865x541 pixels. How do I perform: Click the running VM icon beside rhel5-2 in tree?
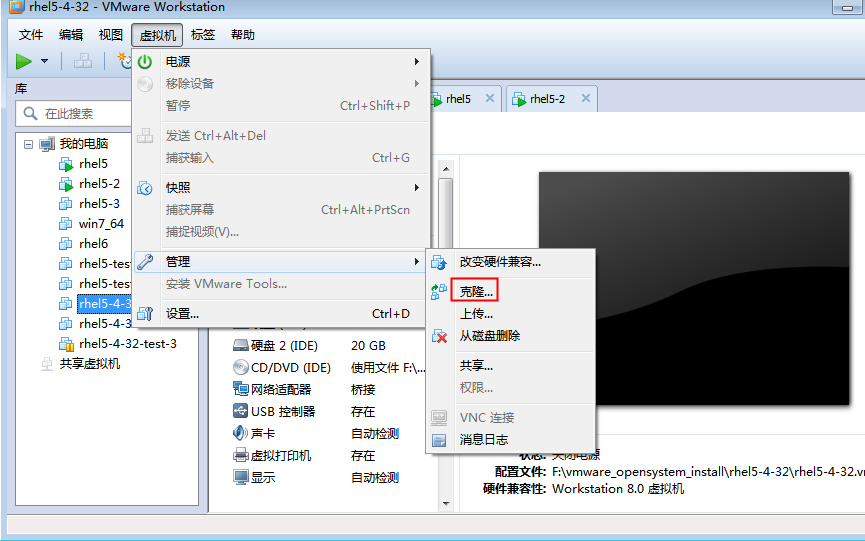tap(66, 184)
